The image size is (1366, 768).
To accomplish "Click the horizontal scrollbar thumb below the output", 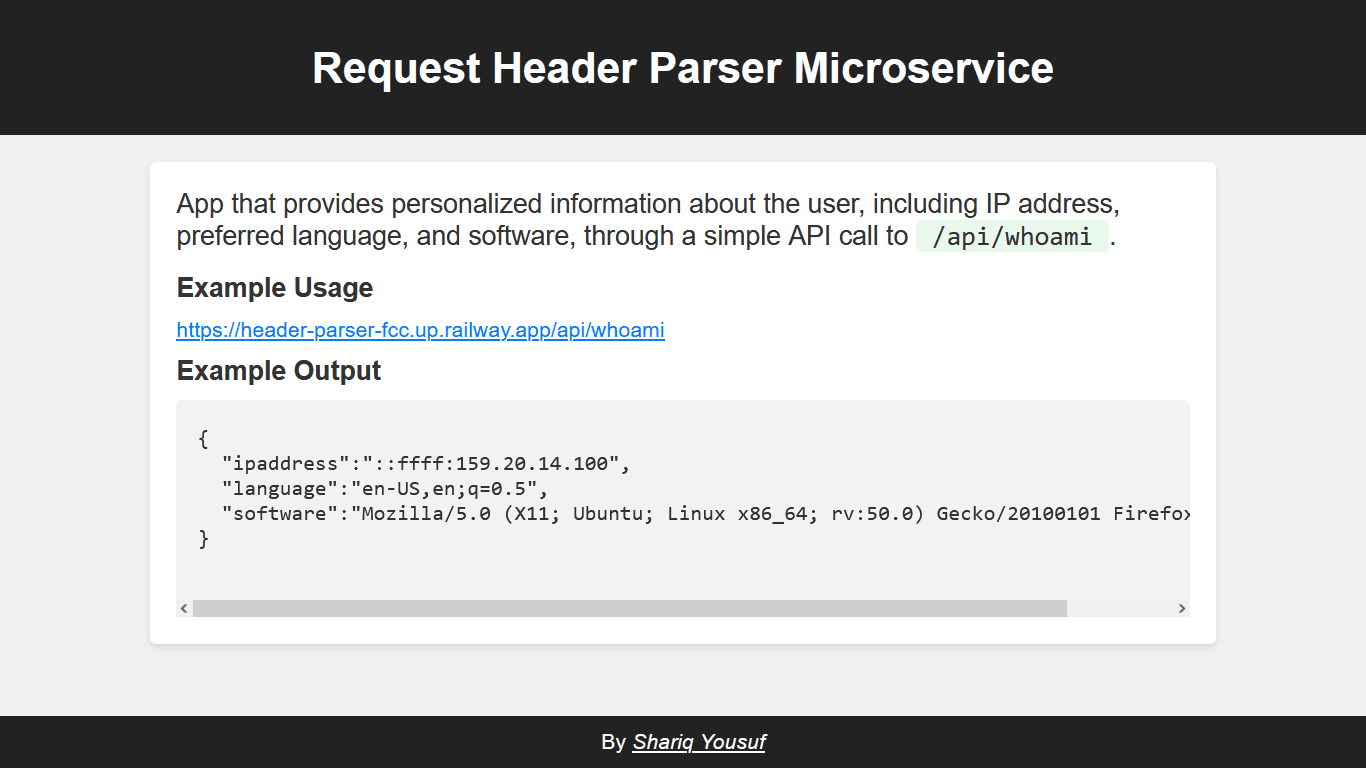I will (x=628, y=607).
